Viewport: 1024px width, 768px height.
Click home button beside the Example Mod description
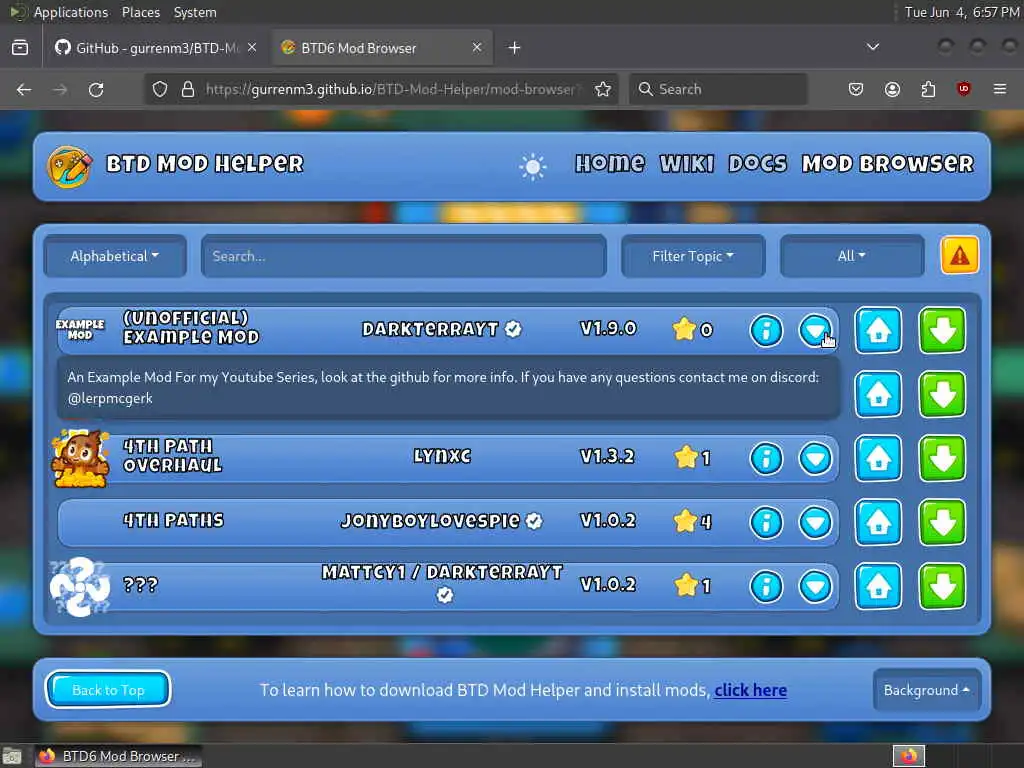[x=878, y=394]
